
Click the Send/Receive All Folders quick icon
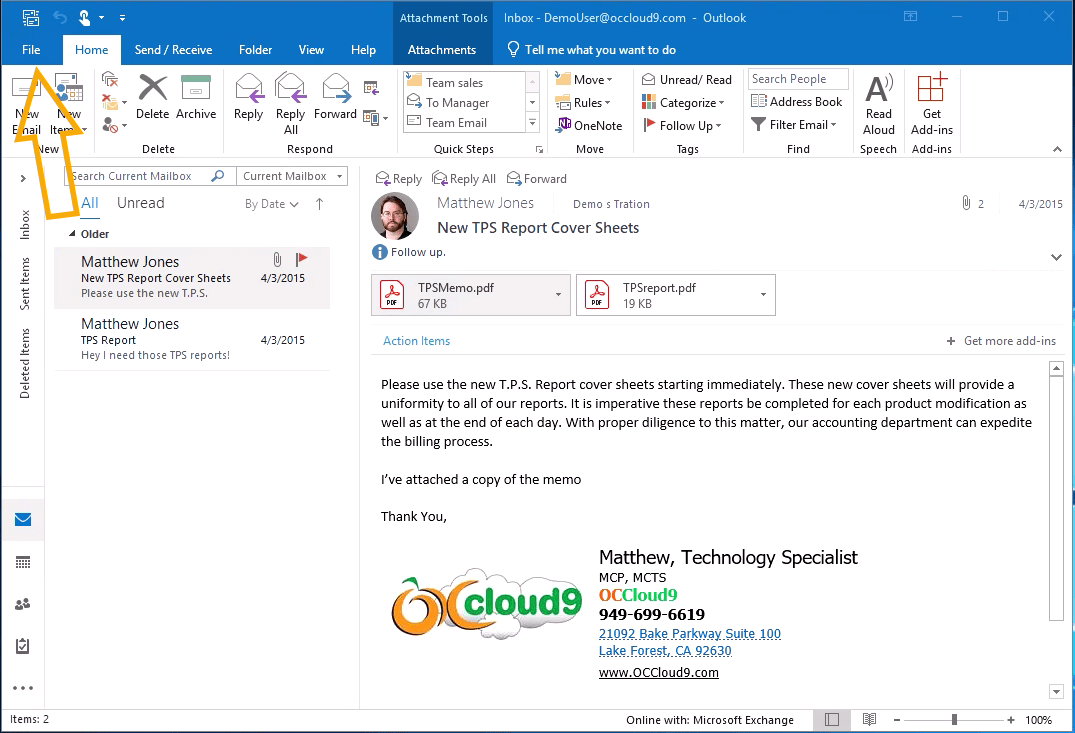tap(31, 17)
